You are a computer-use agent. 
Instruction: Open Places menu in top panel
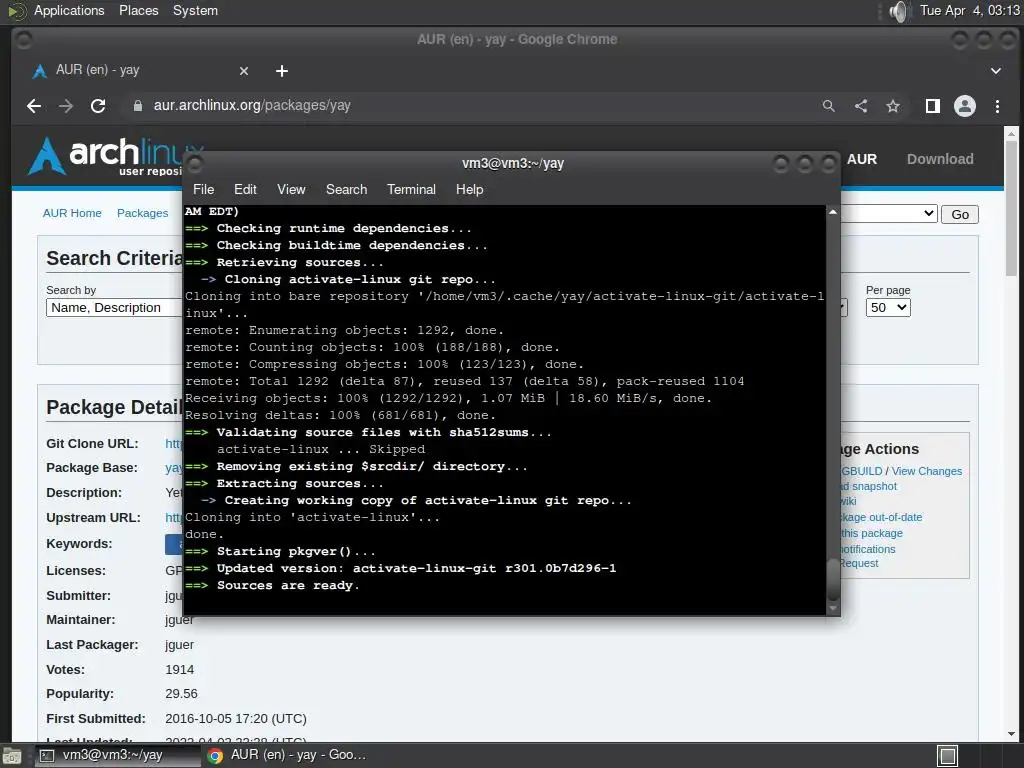tap(138, 10)
